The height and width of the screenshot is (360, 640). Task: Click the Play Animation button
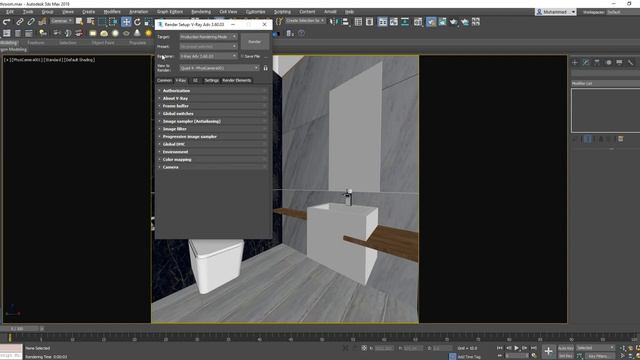pos(517,348)
